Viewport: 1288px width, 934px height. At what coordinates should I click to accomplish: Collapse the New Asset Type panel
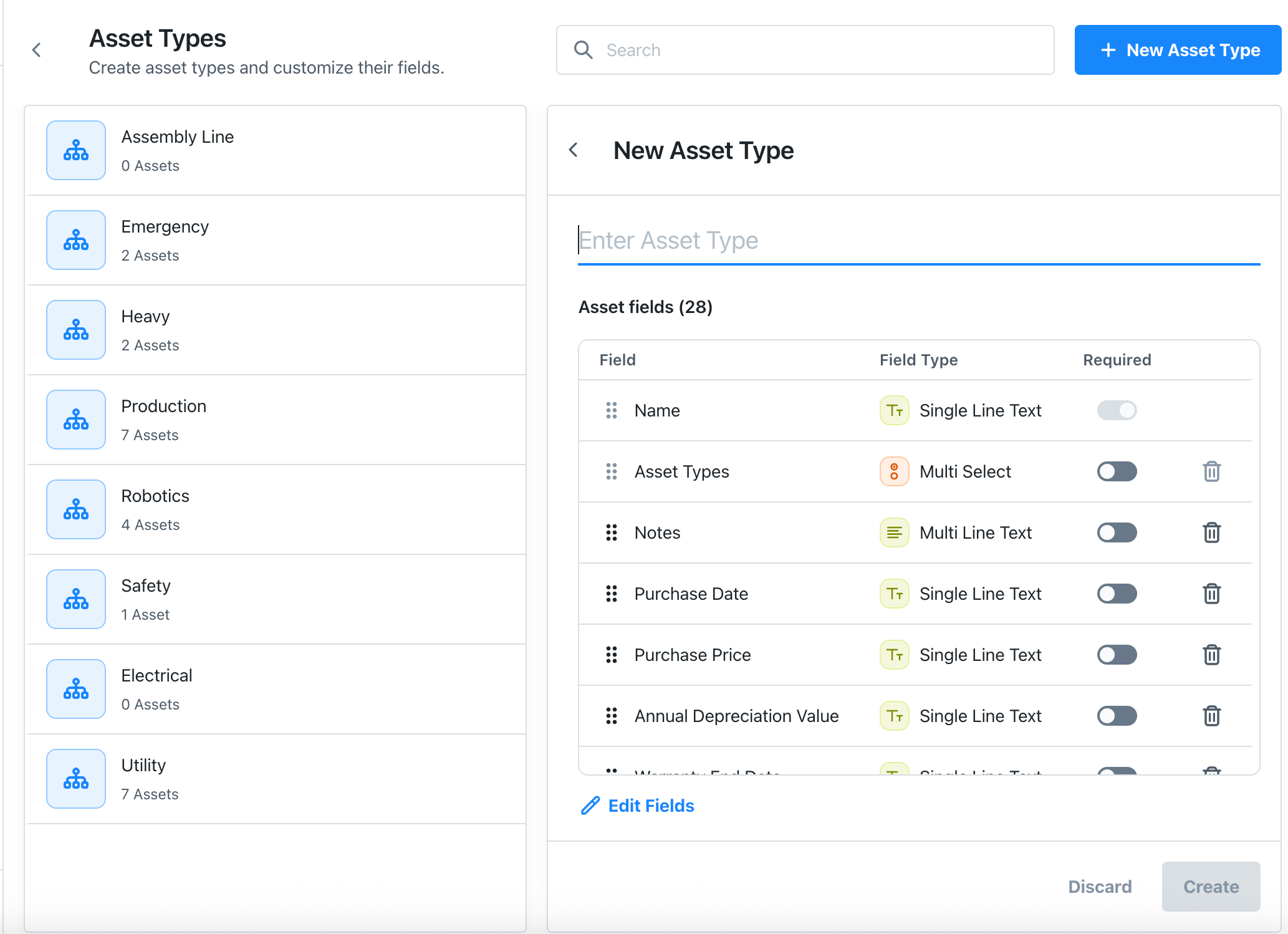[574, 150]
